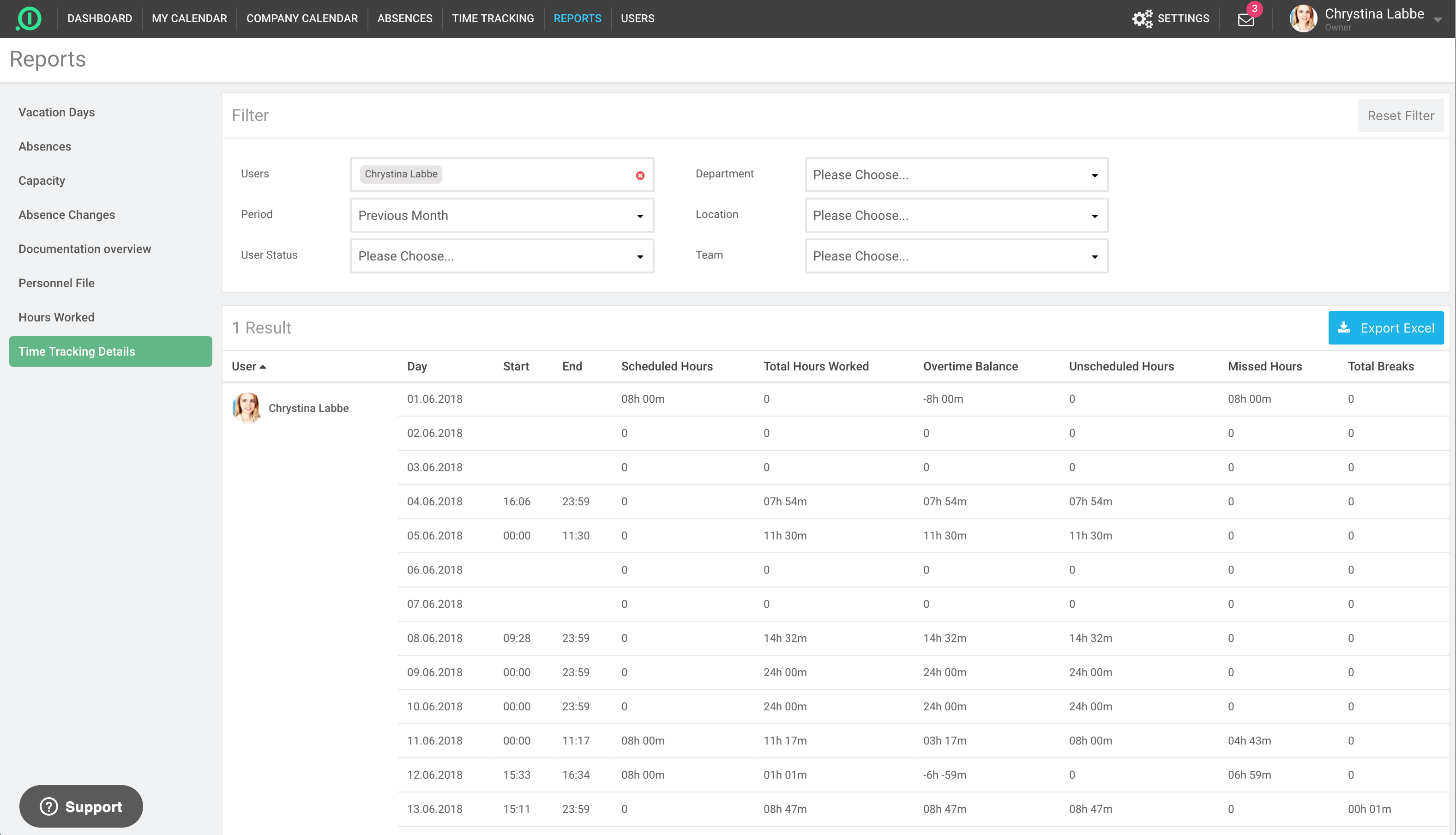
Task: Go to the Time Tracking menu
Action: tap(493, 18)
